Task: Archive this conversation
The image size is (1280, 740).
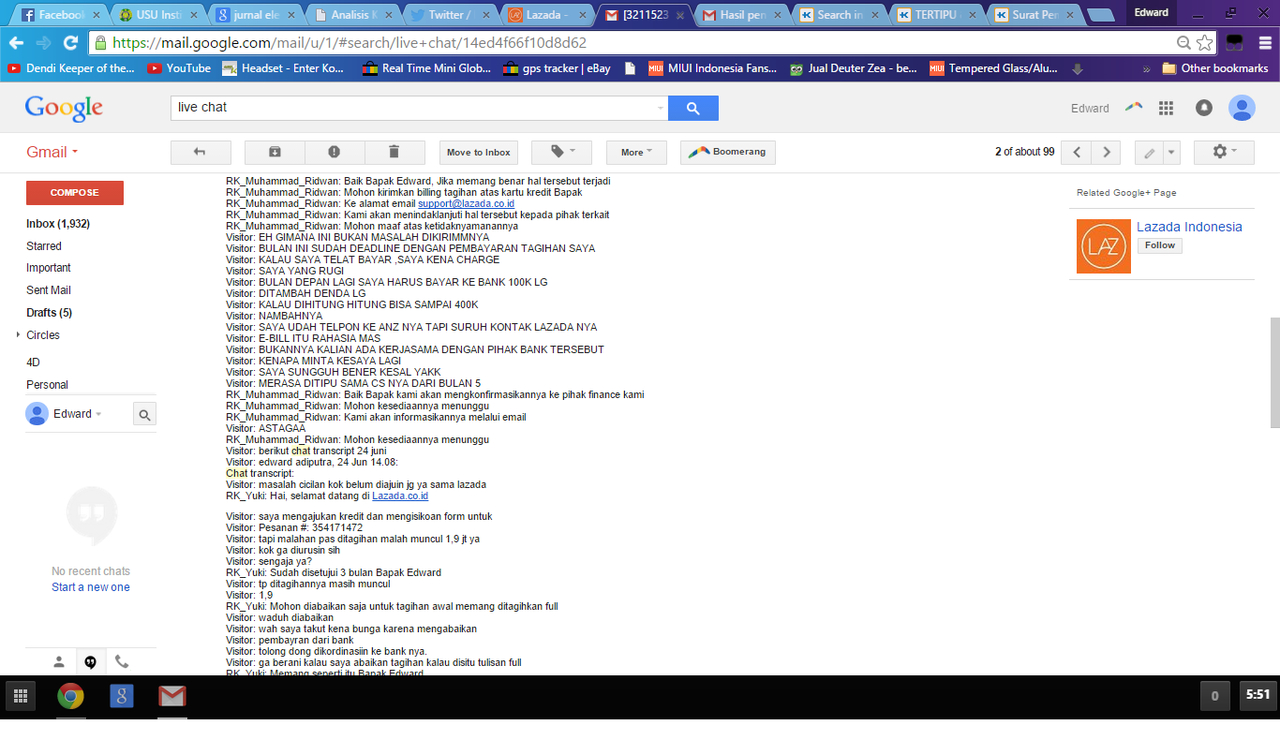Action: click(x=275, y=152)
